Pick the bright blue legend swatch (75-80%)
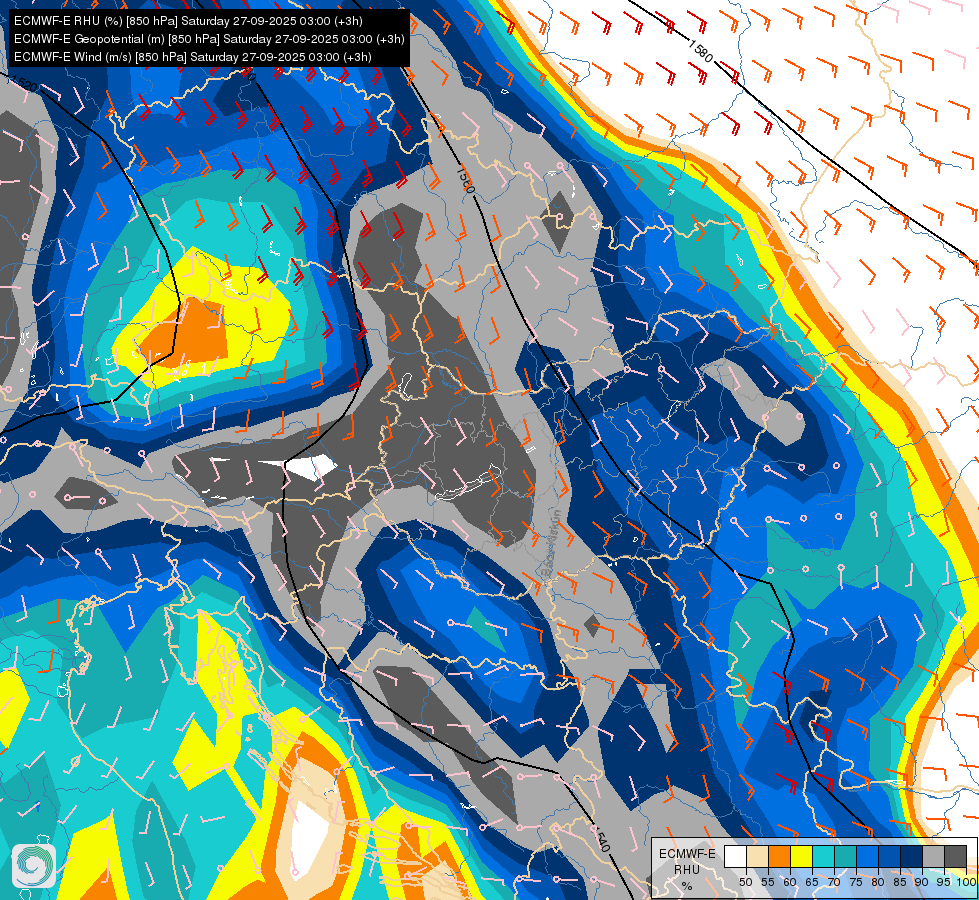979x900 pixels. [867, 856]
